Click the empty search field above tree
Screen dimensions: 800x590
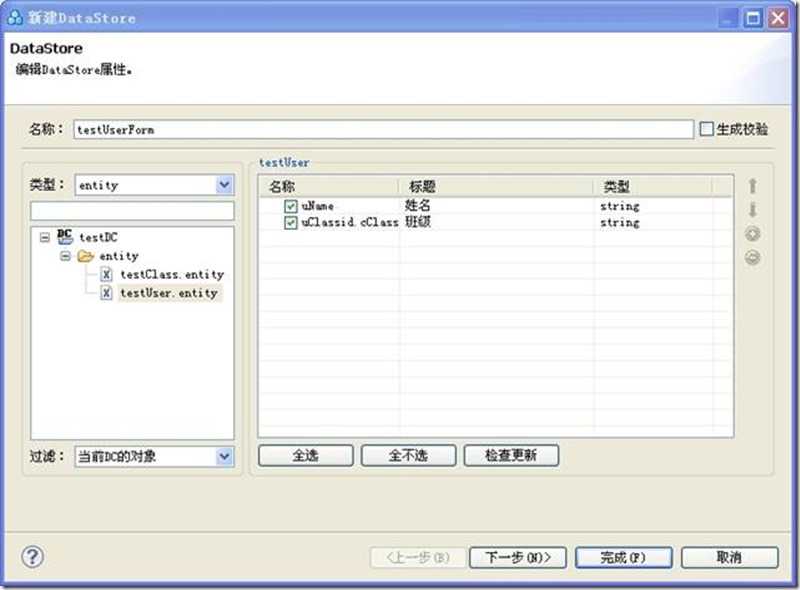point(132,211)
